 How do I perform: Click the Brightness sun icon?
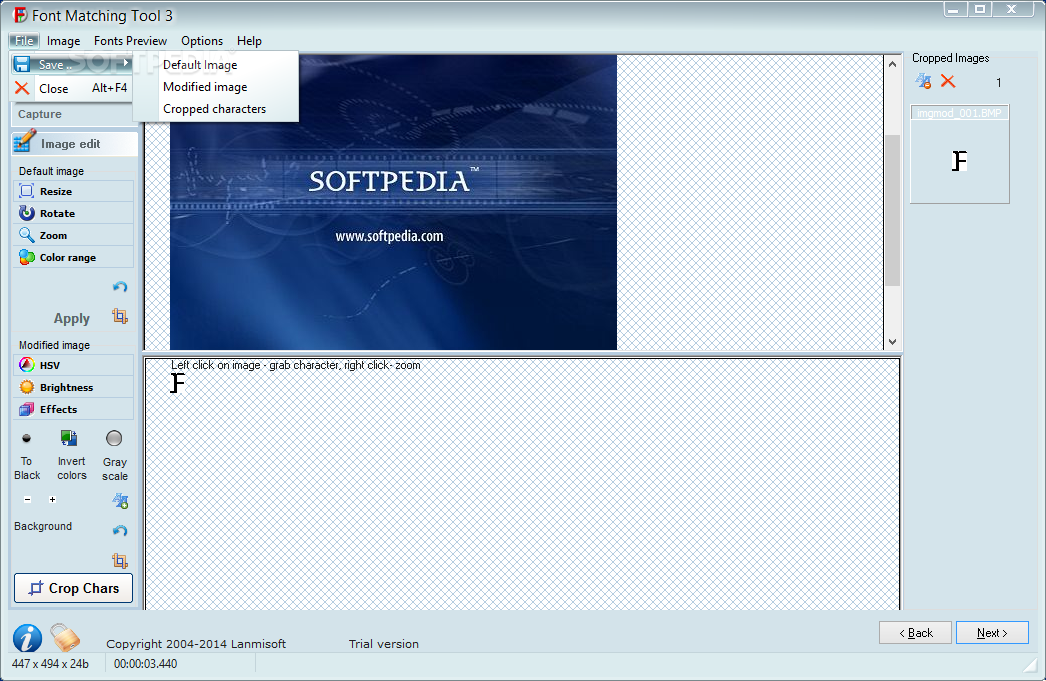click(27, 388)
